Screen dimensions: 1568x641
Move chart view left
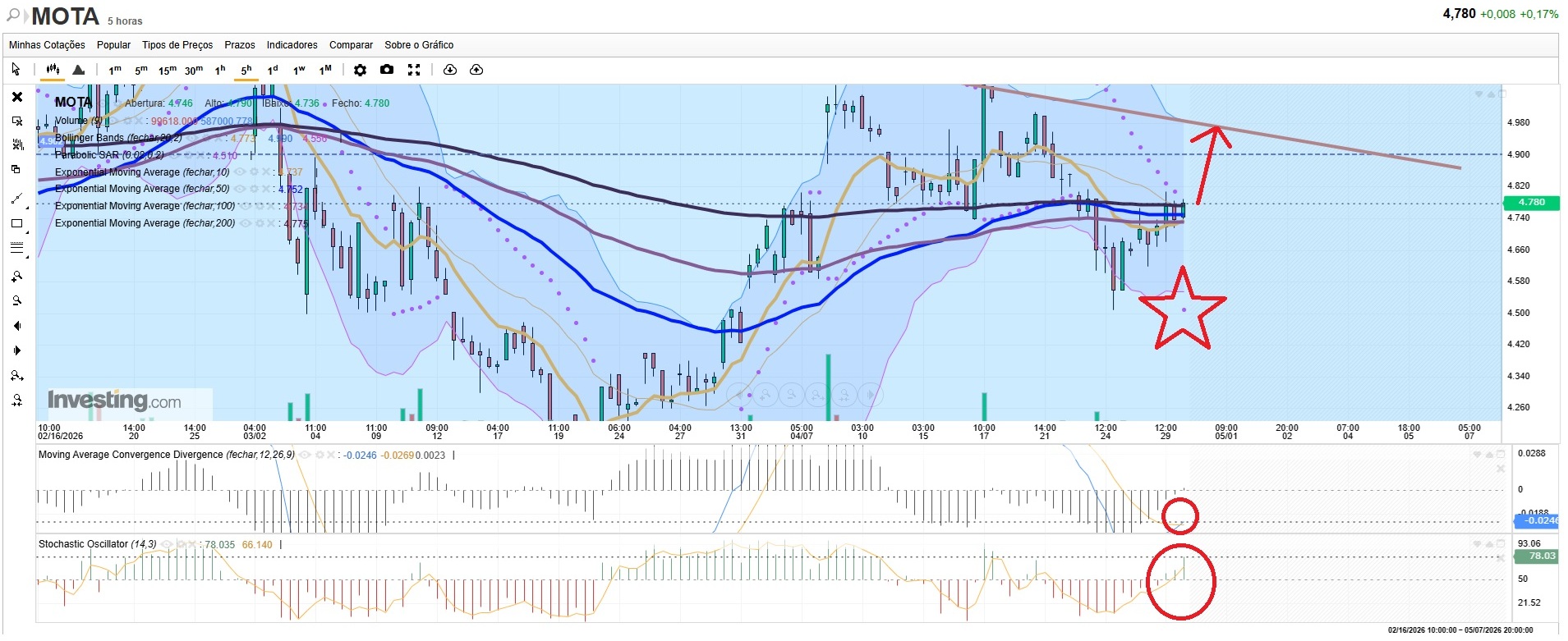(16, 326)
